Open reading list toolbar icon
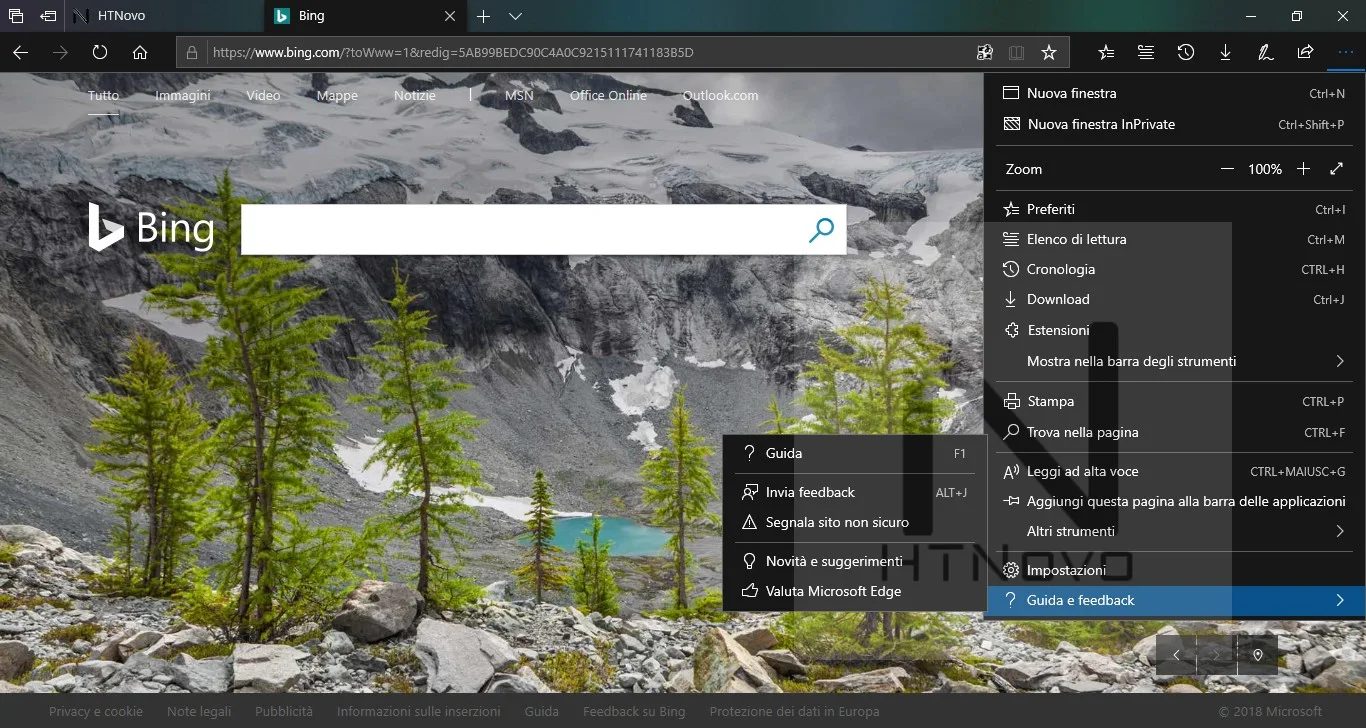 [x=1146, y=52]
